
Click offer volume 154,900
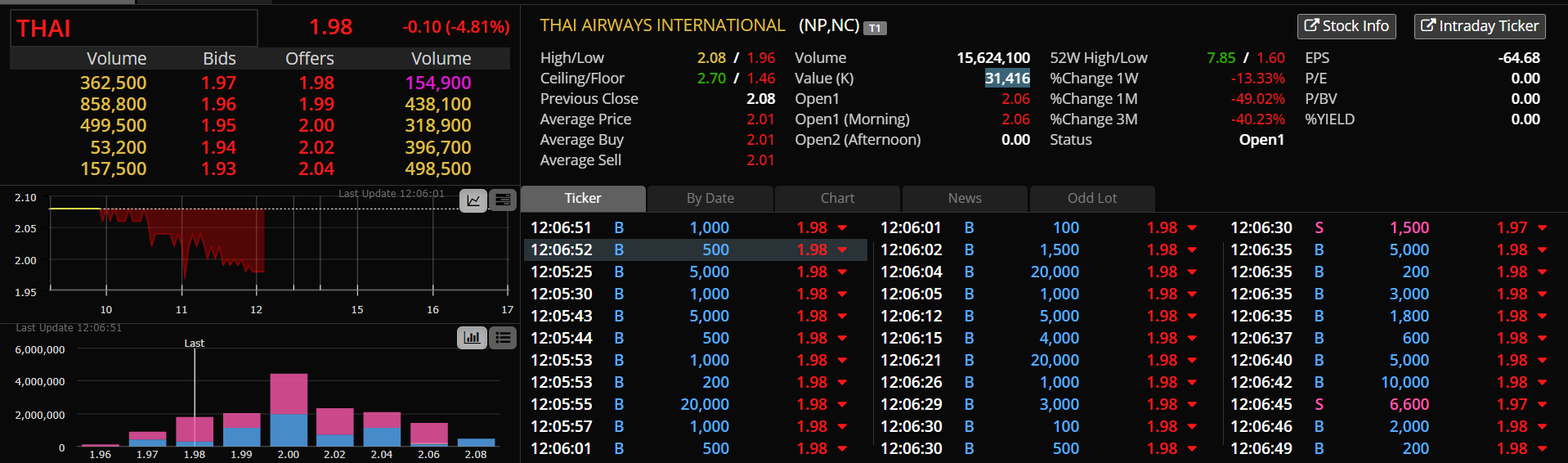pyautogui.click(x=438, y=83)
